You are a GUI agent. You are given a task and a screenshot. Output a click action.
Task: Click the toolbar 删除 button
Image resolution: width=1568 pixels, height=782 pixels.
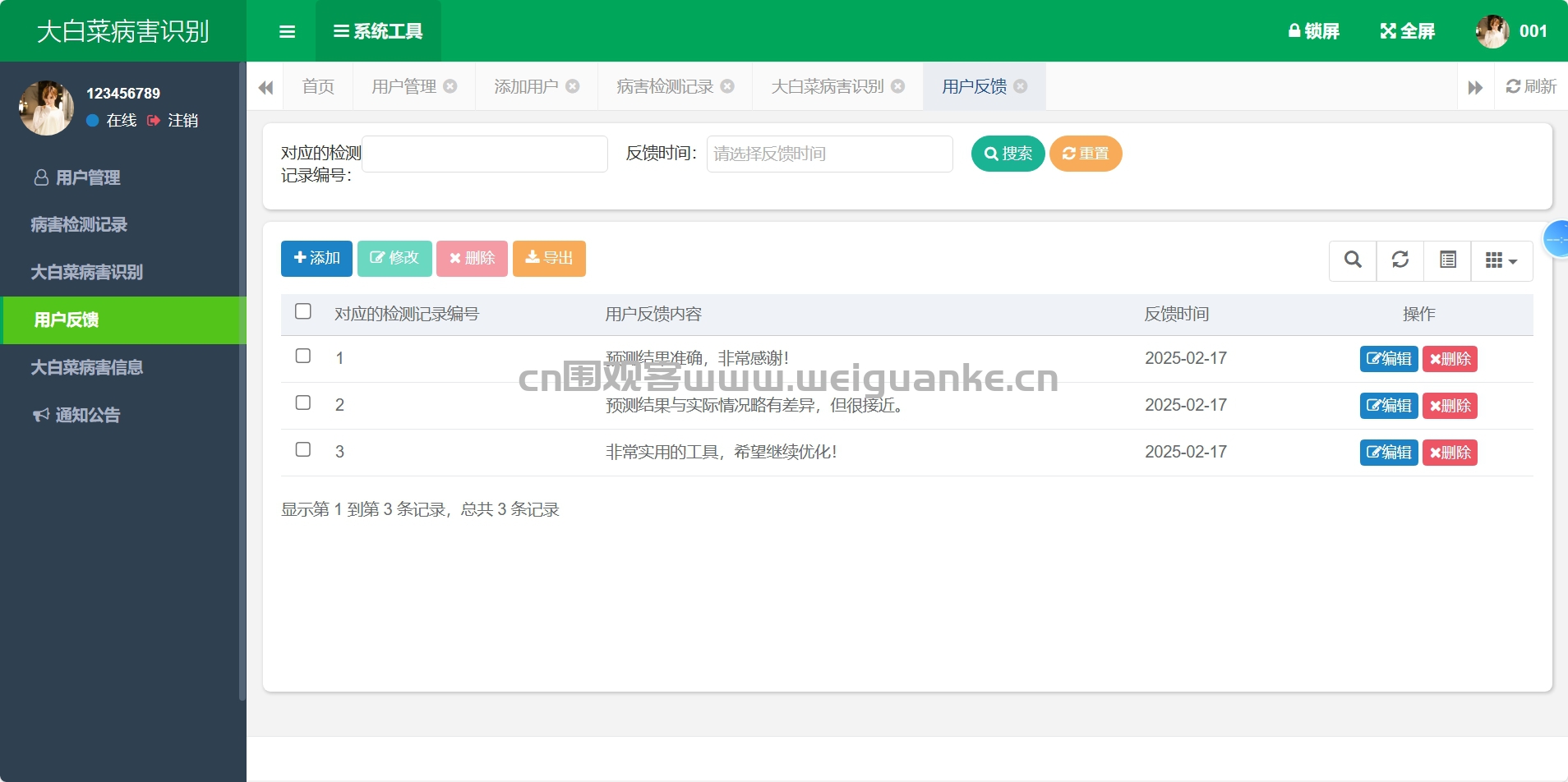[x=472, y=258]
